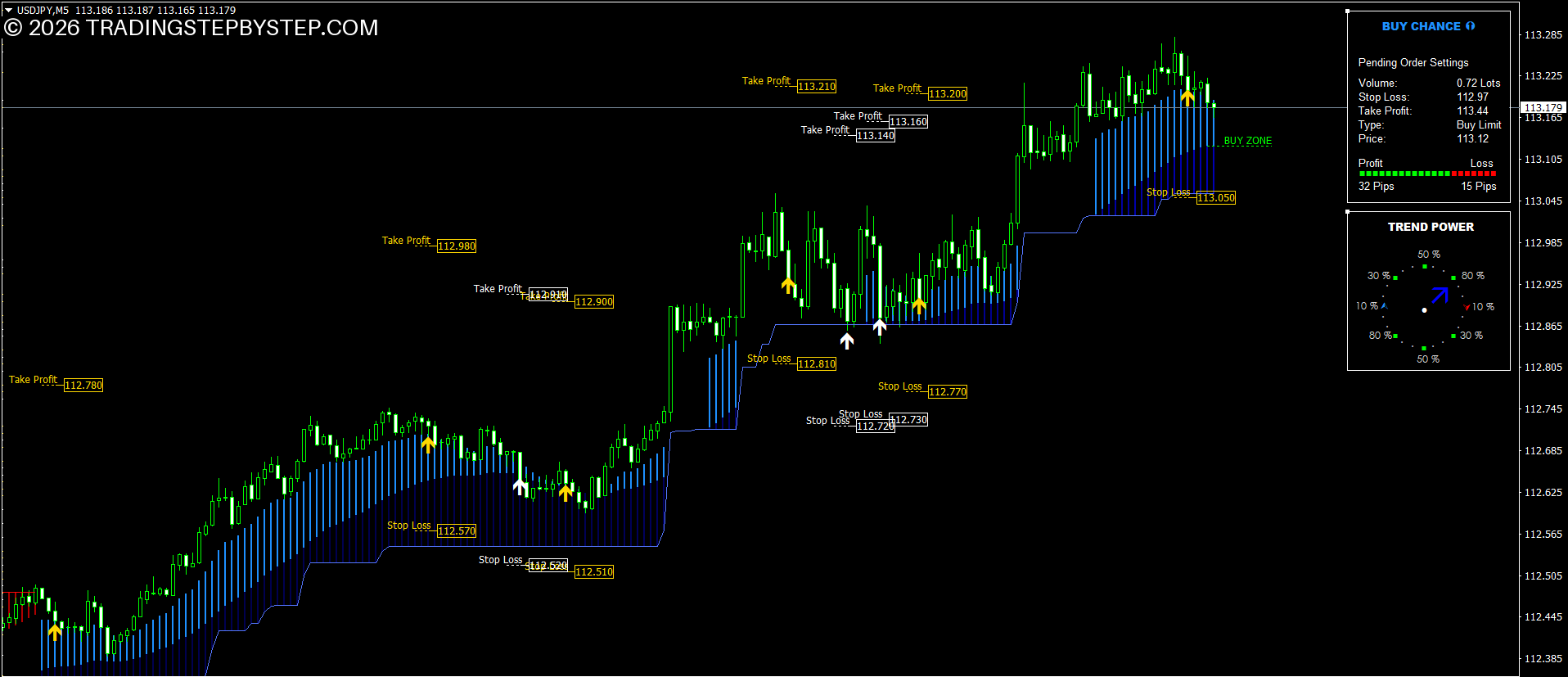The height and width of the screenshot is (677, 1568).
Task: Click the Stop Loss 112.570 price box
Action: point(457,530)
